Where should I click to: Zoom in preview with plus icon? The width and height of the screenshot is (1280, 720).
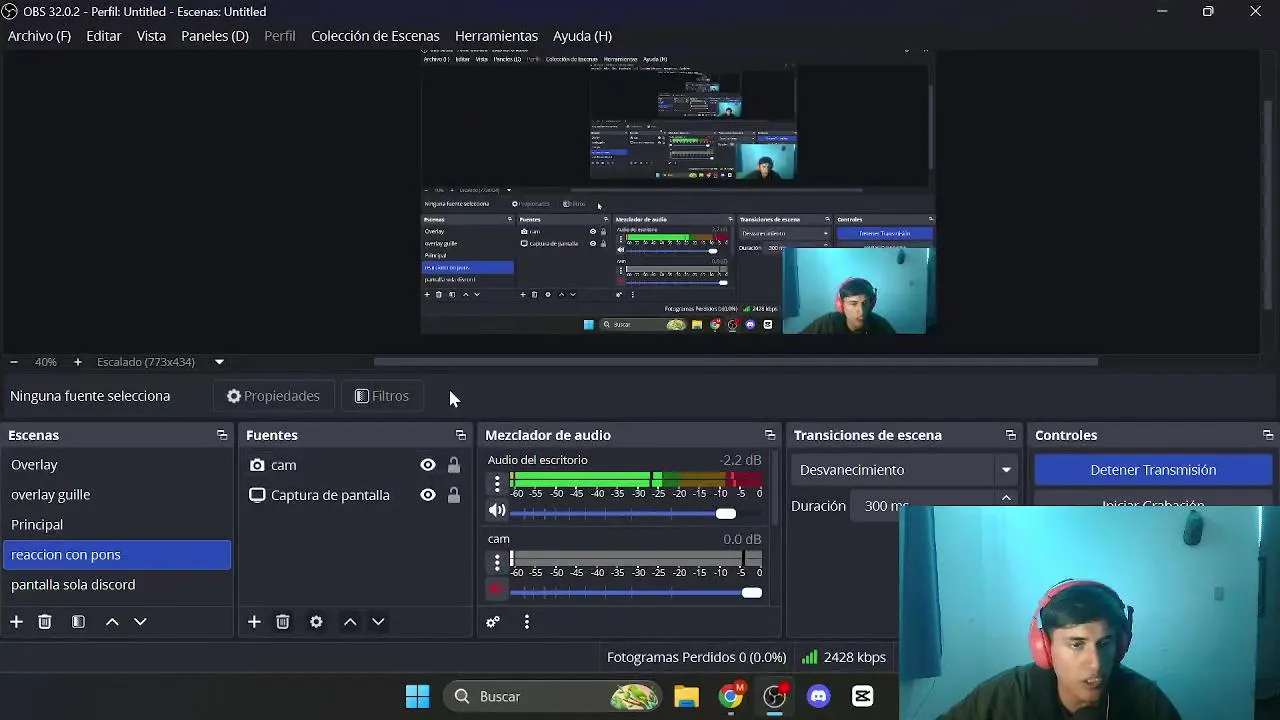pos(77,362)
